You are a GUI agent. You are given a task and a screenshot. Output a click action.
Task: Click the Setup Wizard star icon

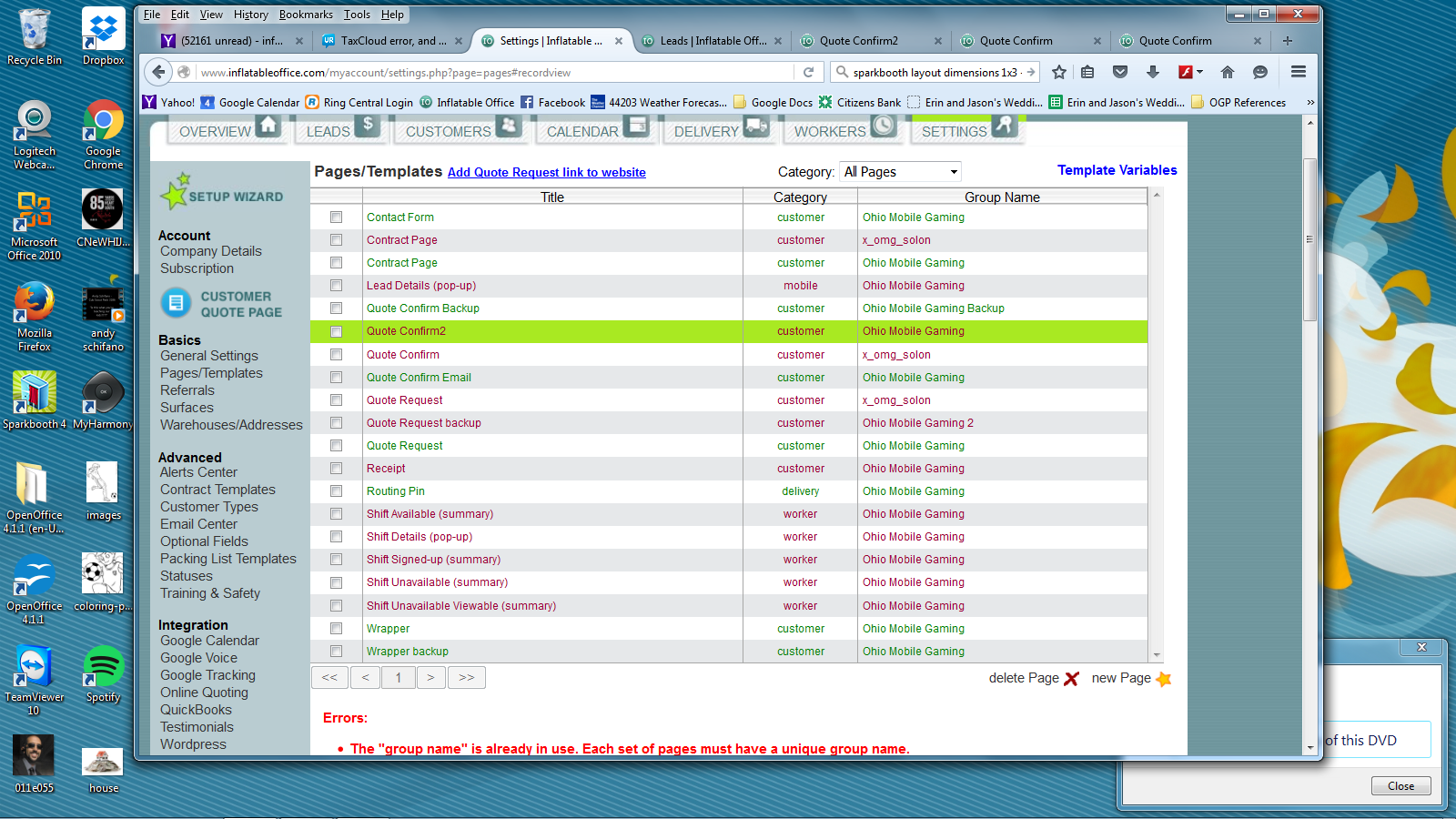tap(175, 192)
